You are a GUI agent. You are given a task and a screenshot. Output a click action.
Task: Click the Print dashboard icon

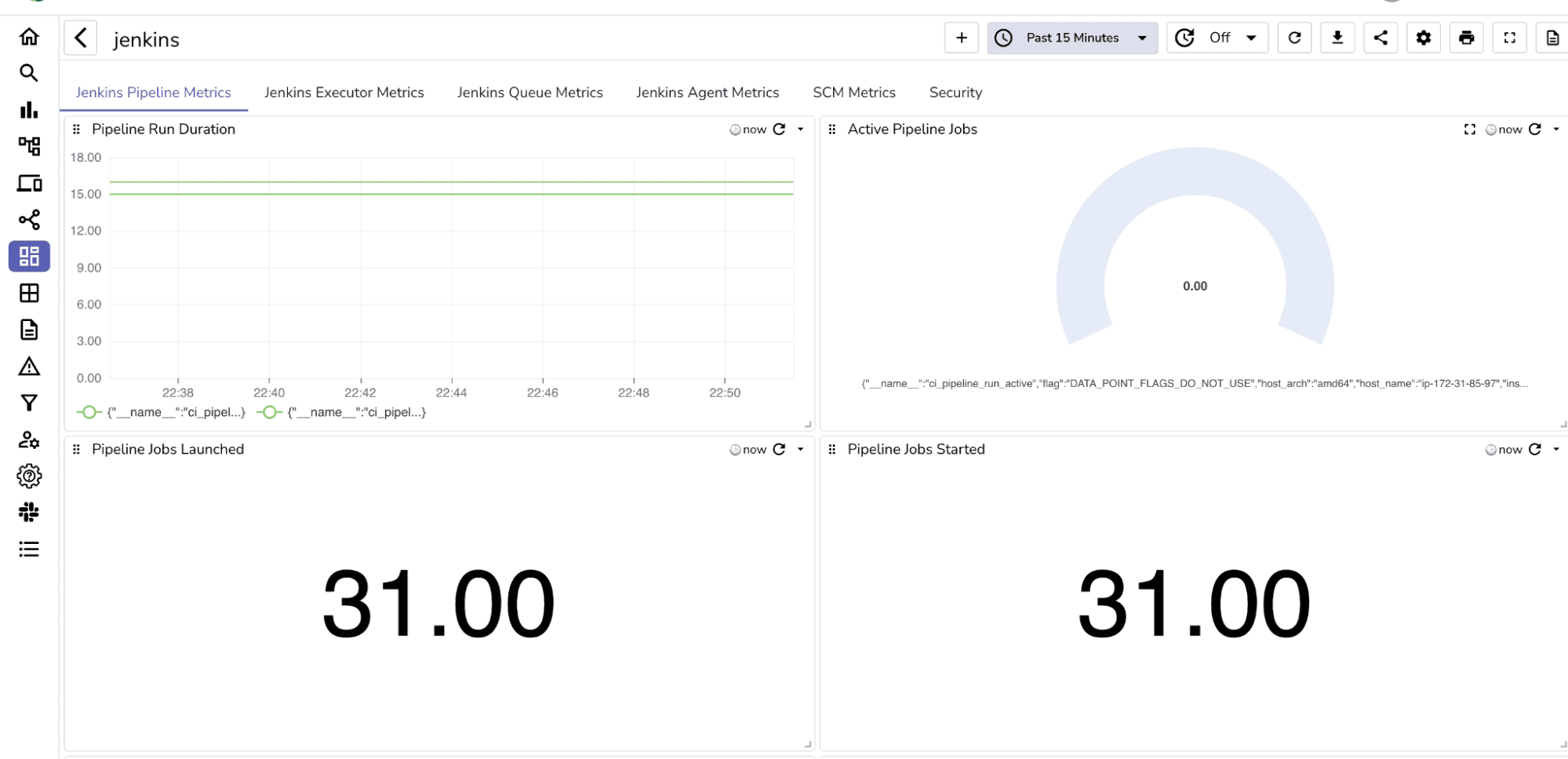(1466, 38)
